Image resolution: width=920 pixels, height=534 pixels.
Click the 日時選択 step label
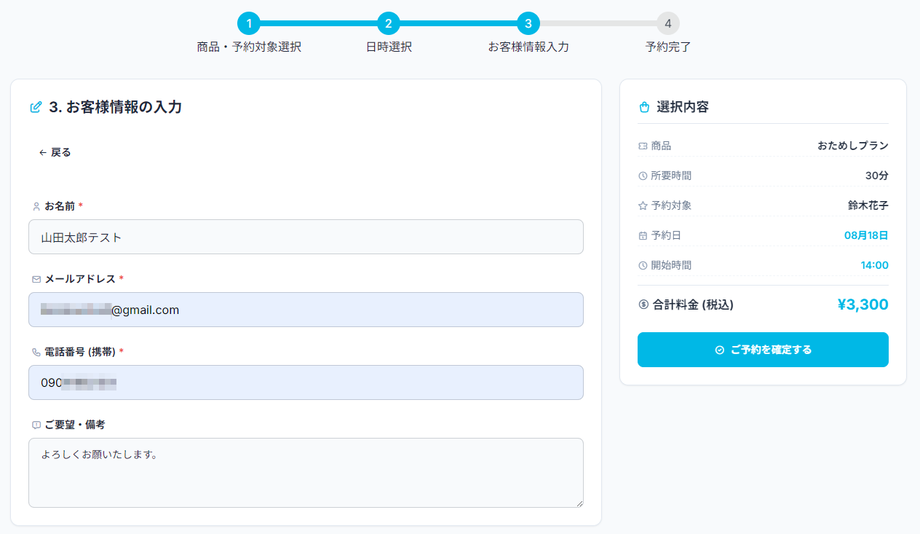coord(388,47)
